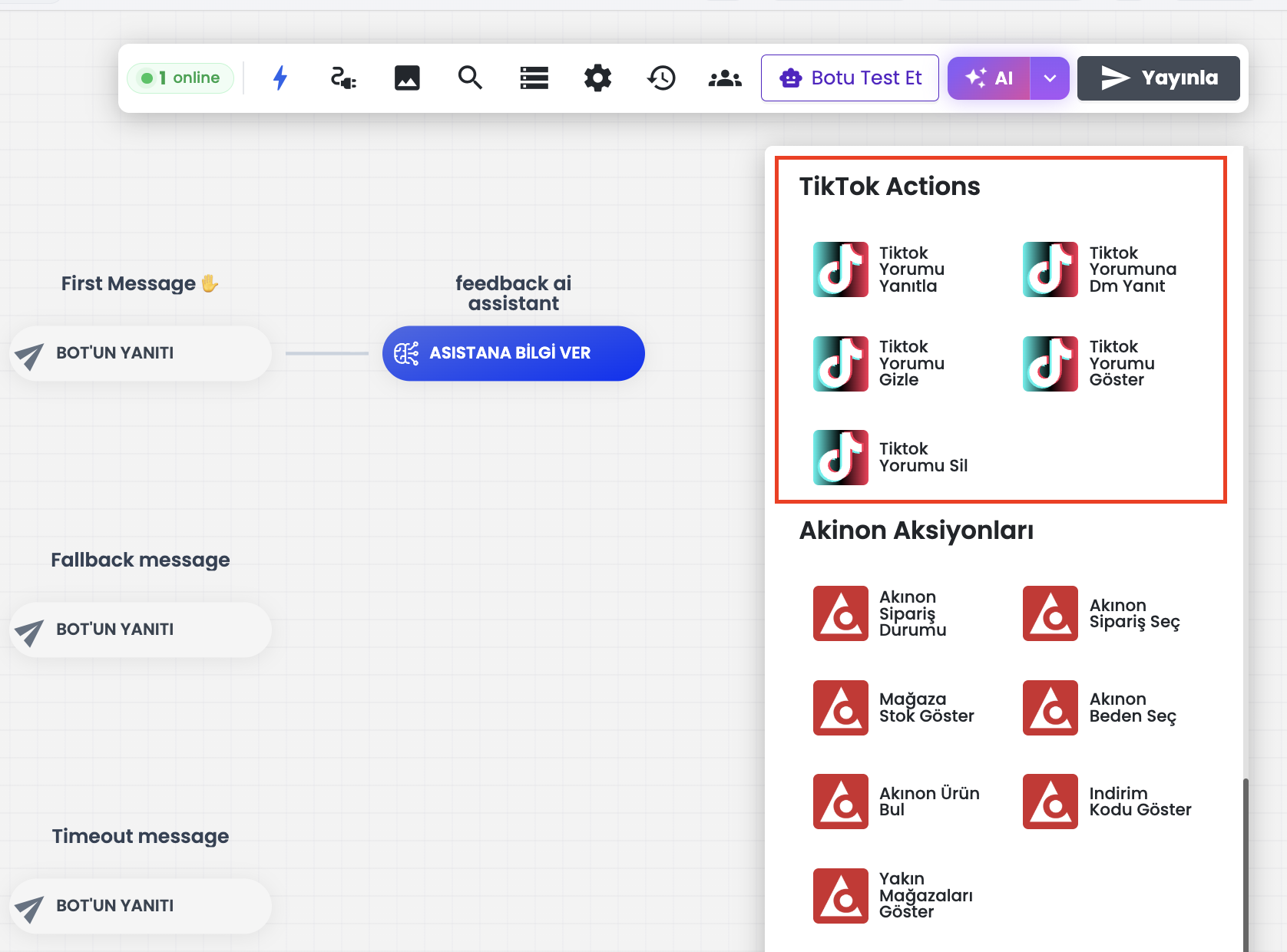Screen dimensions: 1287x952
Task: Open the team members icon
Action: click(x=725, y=78)
